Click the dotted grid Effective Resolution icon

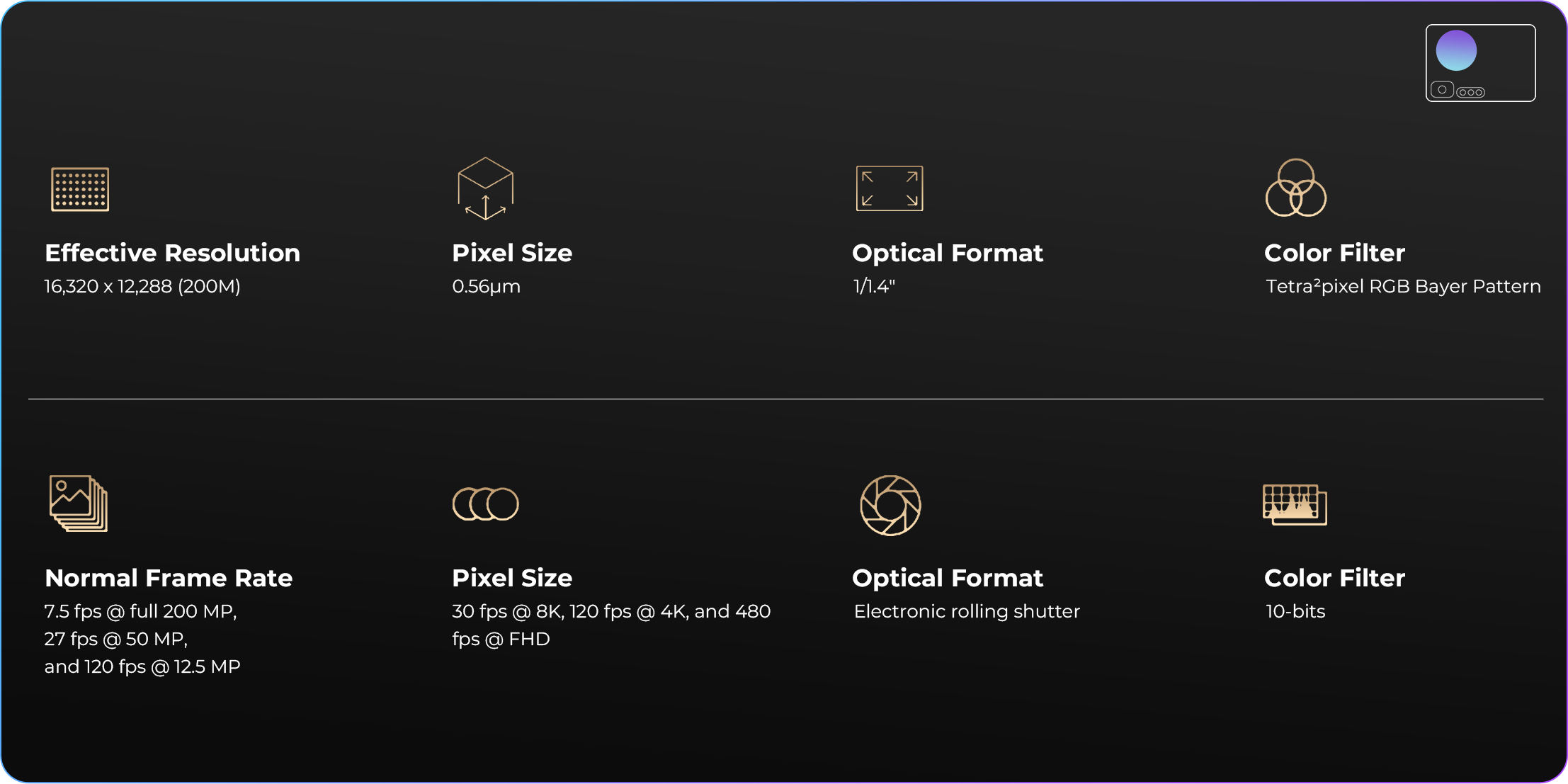click(x=80, y=189)
